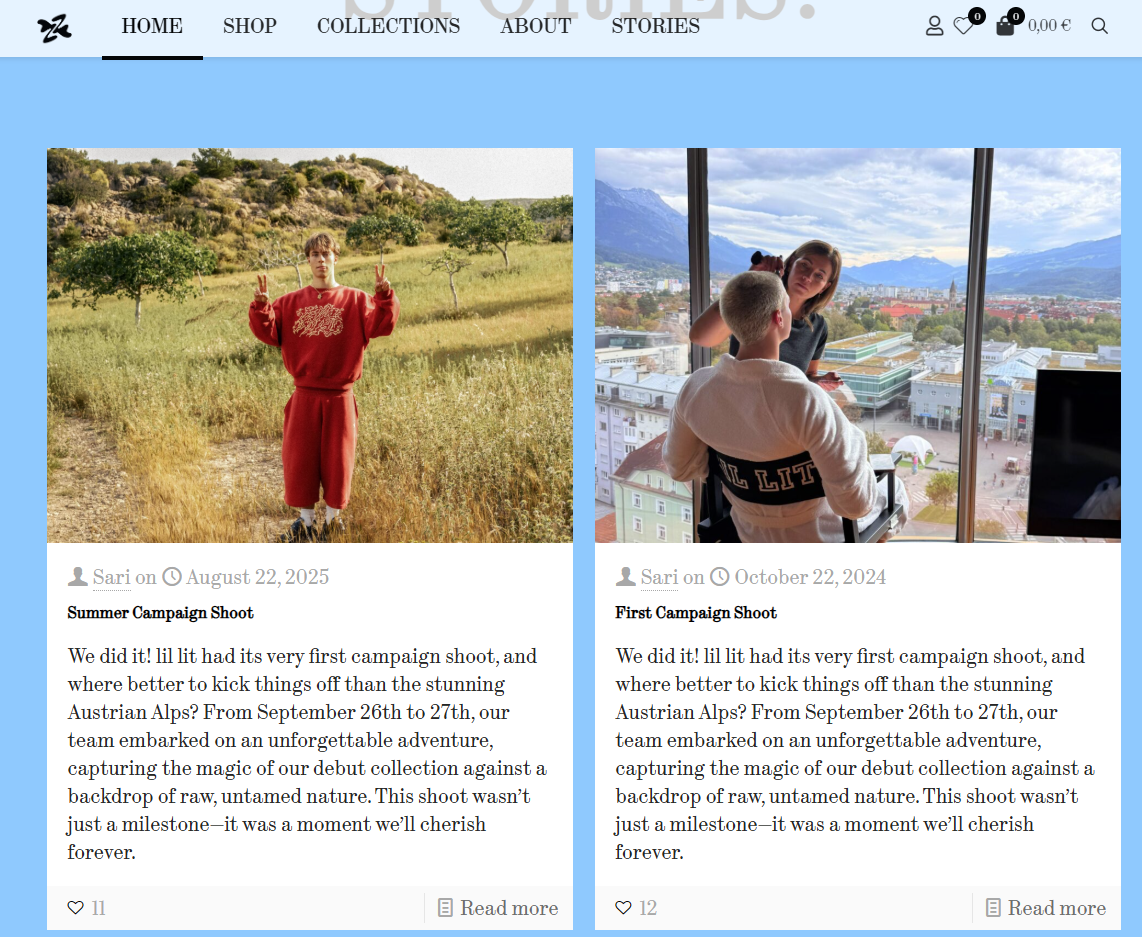Select the HOME menu item

pos(152,26)
